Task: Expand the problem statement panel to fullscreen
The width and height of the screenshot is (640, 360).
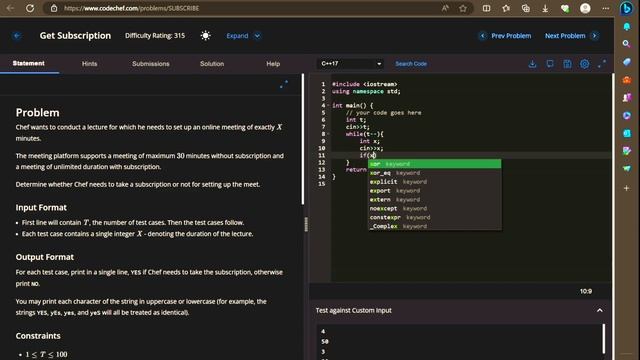Action: [x=284, y=84]
